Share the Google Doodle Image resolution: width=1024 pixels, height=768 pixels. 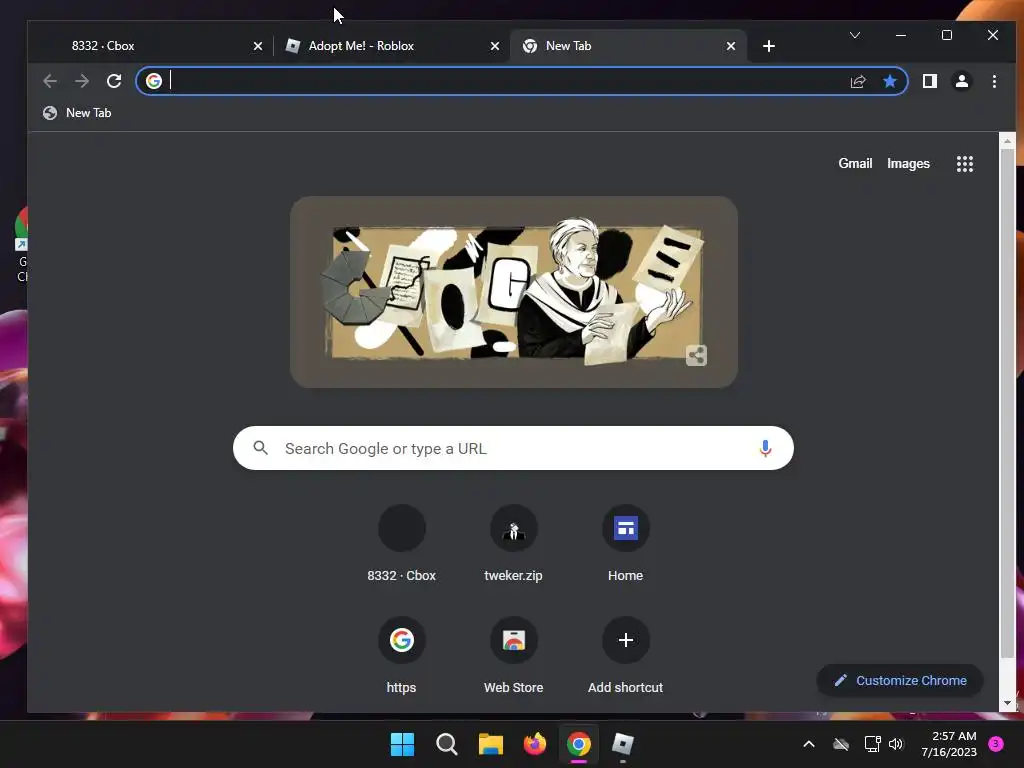pos(696,356)
